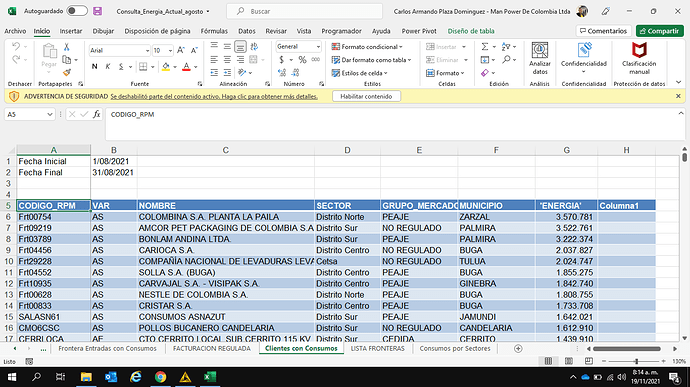The image size is (690, 387).
Task: Select the Format Painter brush
Action: coord(66,72)
